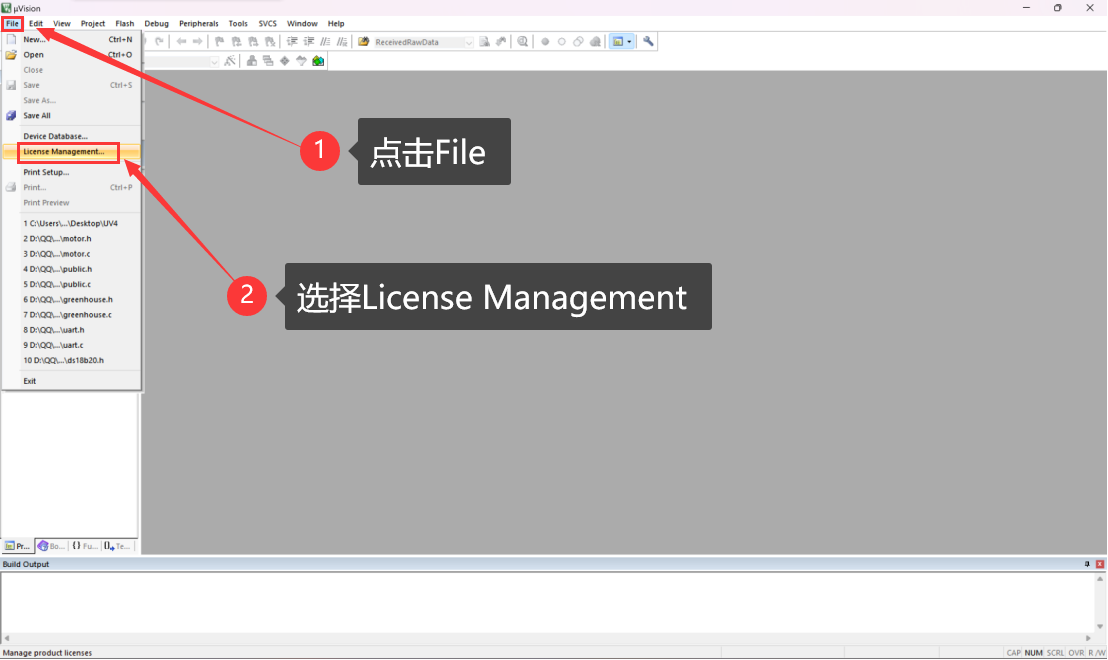Screen dimensions: 1108x660
Task: Click the New document icon in File menu
Action: (11, 40)
